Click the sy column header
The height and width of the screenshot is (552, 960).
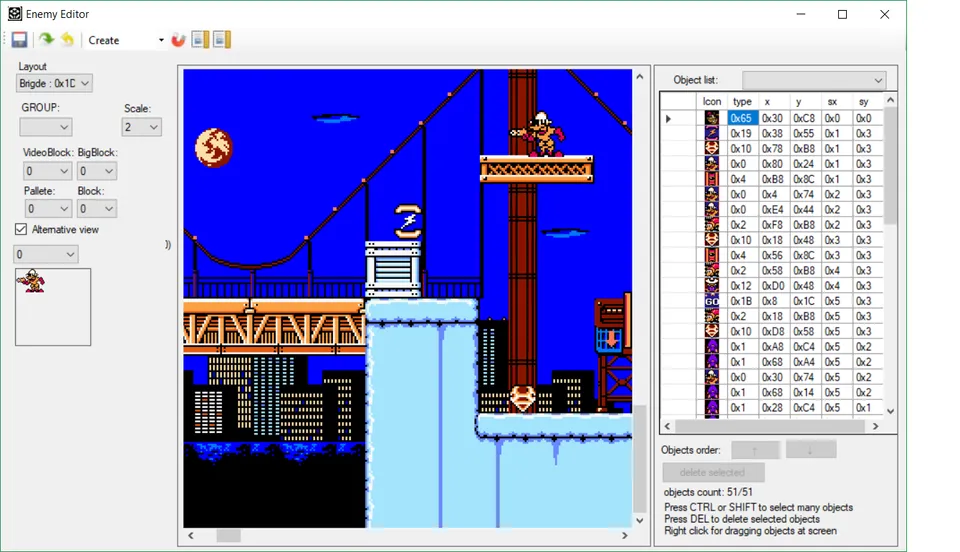(x=866, y=102)
